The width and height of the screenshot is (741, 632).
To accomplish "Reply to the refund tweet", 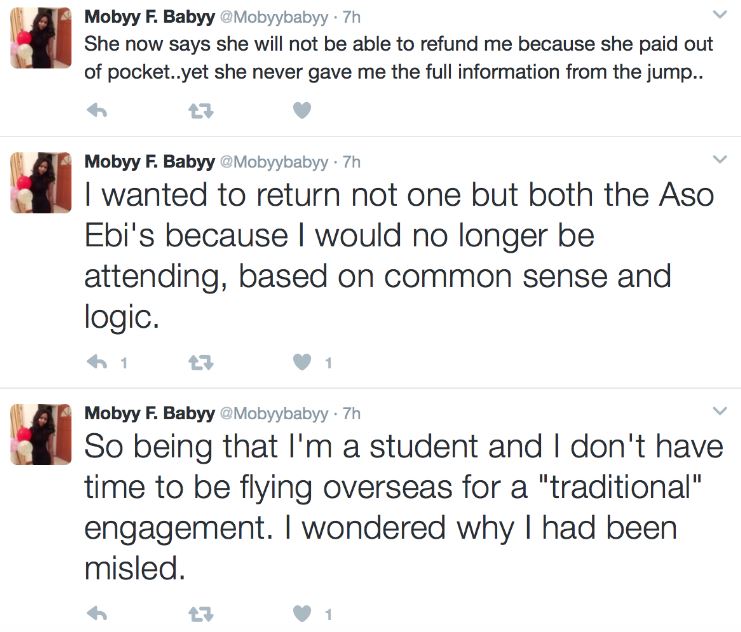I will coord(97,112).
